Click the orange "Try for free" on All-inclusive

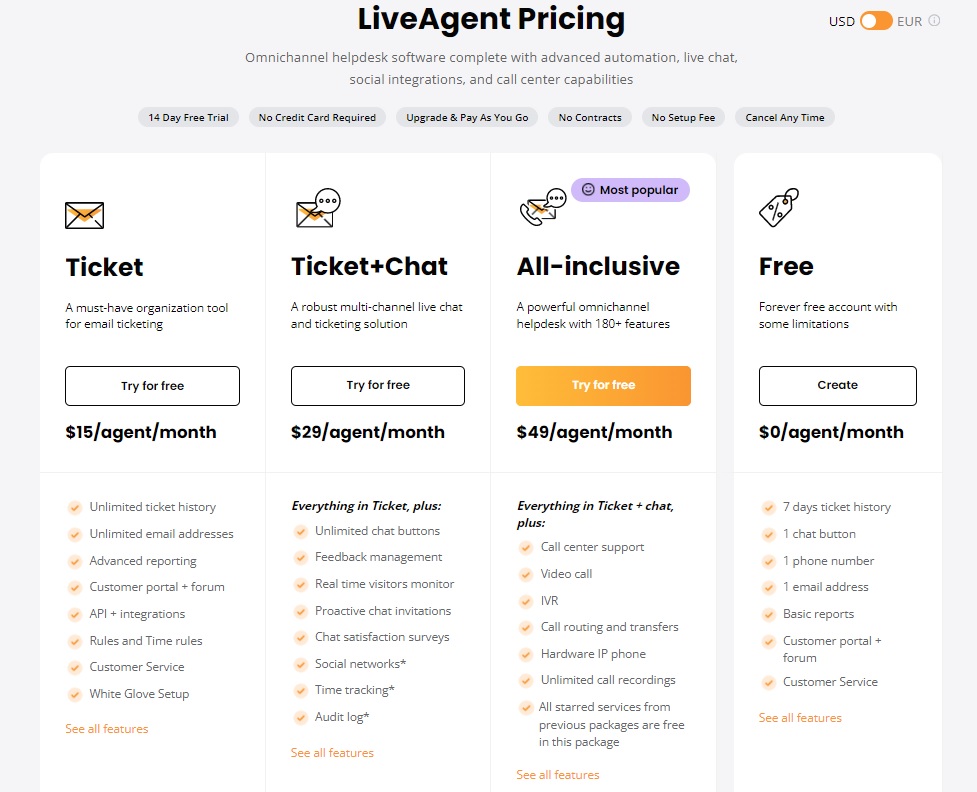click(x=603, y=386)
